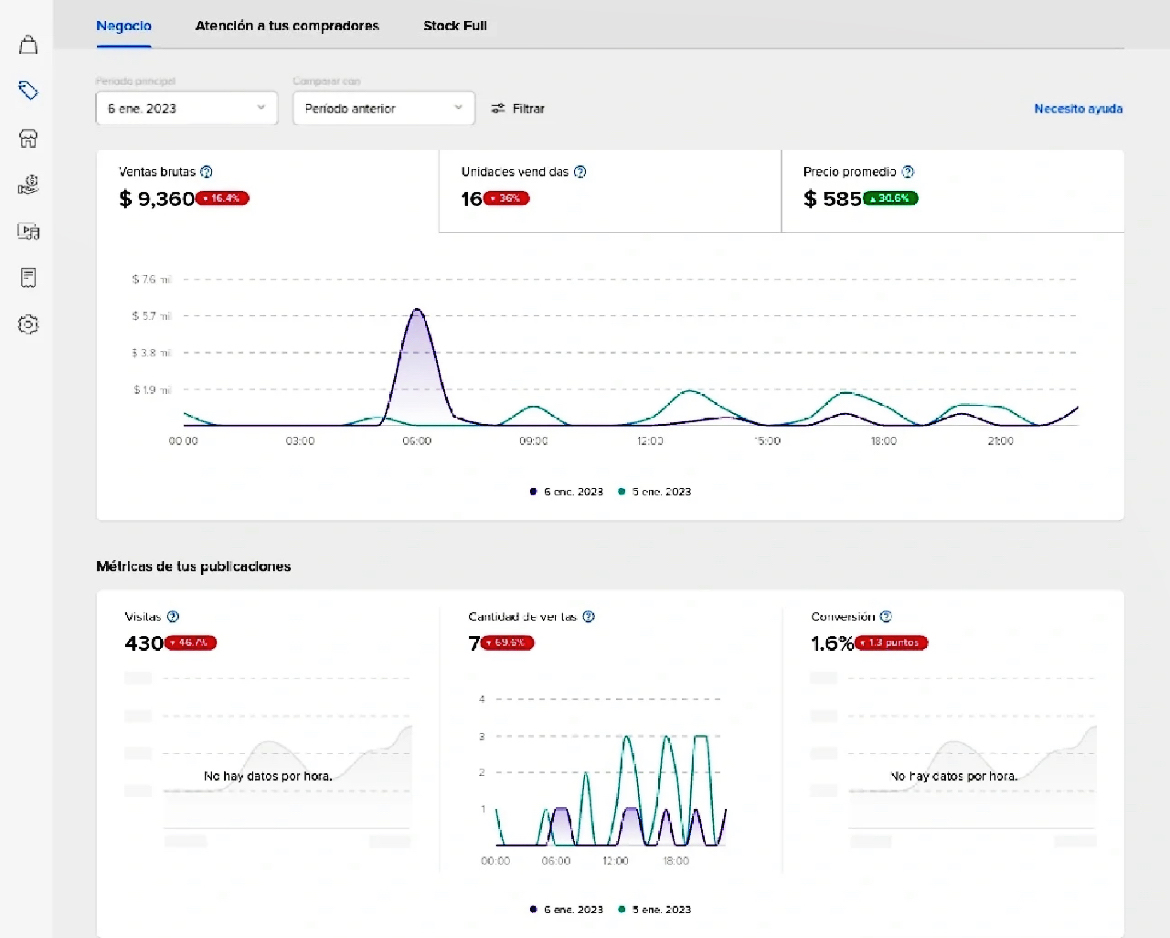The image size is (1170, 938).
Task: Switch to the Stock Full tab
Action: coord(455,25)
